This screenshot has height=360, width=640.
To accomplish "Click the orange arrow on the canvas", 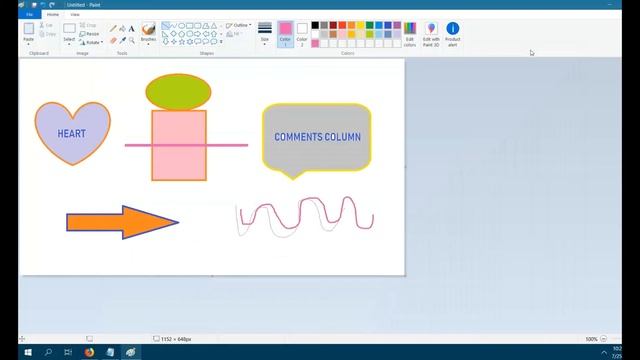I will [x=122, y=222].
